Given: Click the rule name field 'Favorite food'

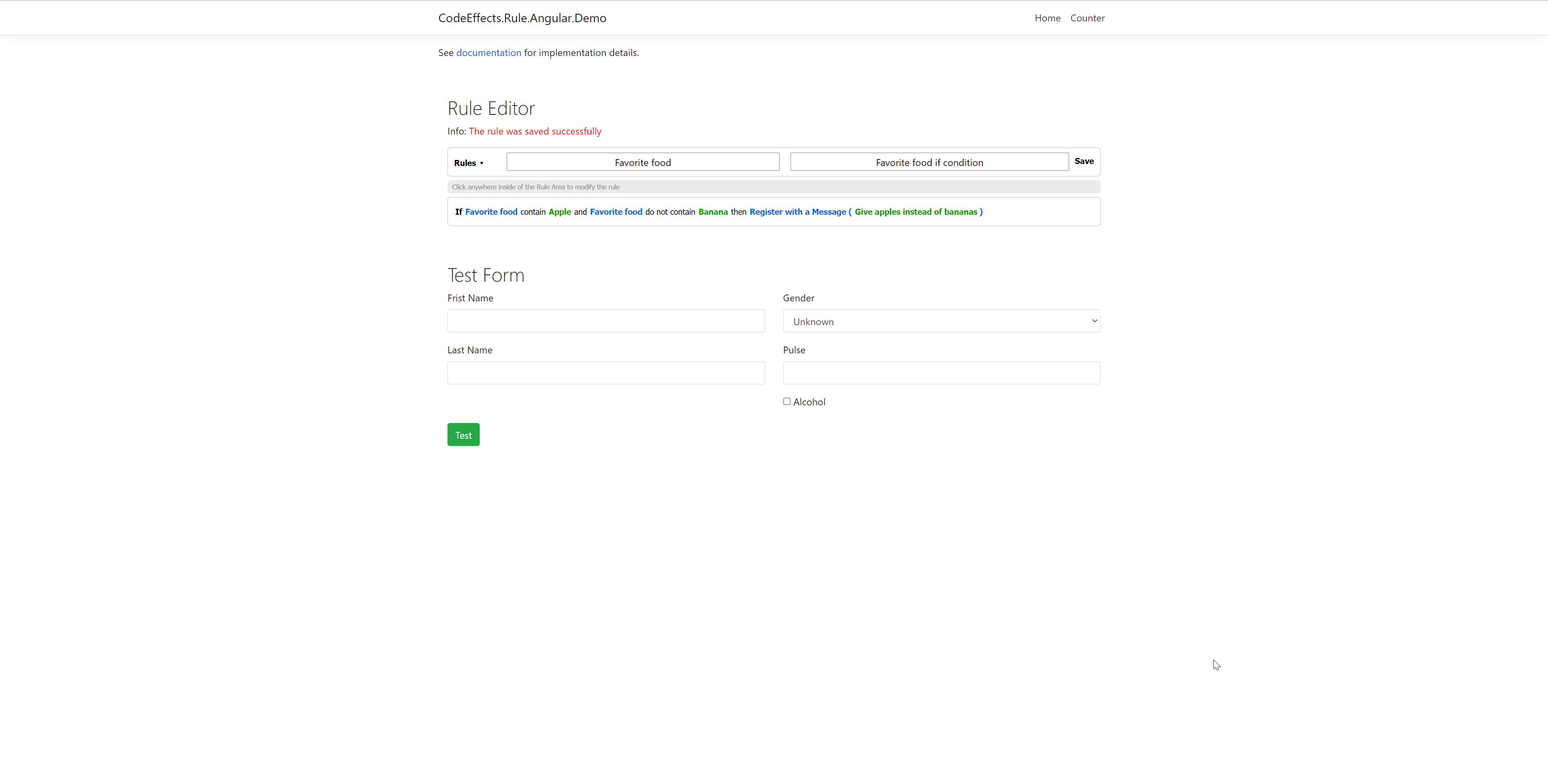Looking at the screenshot, I should pyautogui.click(x=643, y=162).
